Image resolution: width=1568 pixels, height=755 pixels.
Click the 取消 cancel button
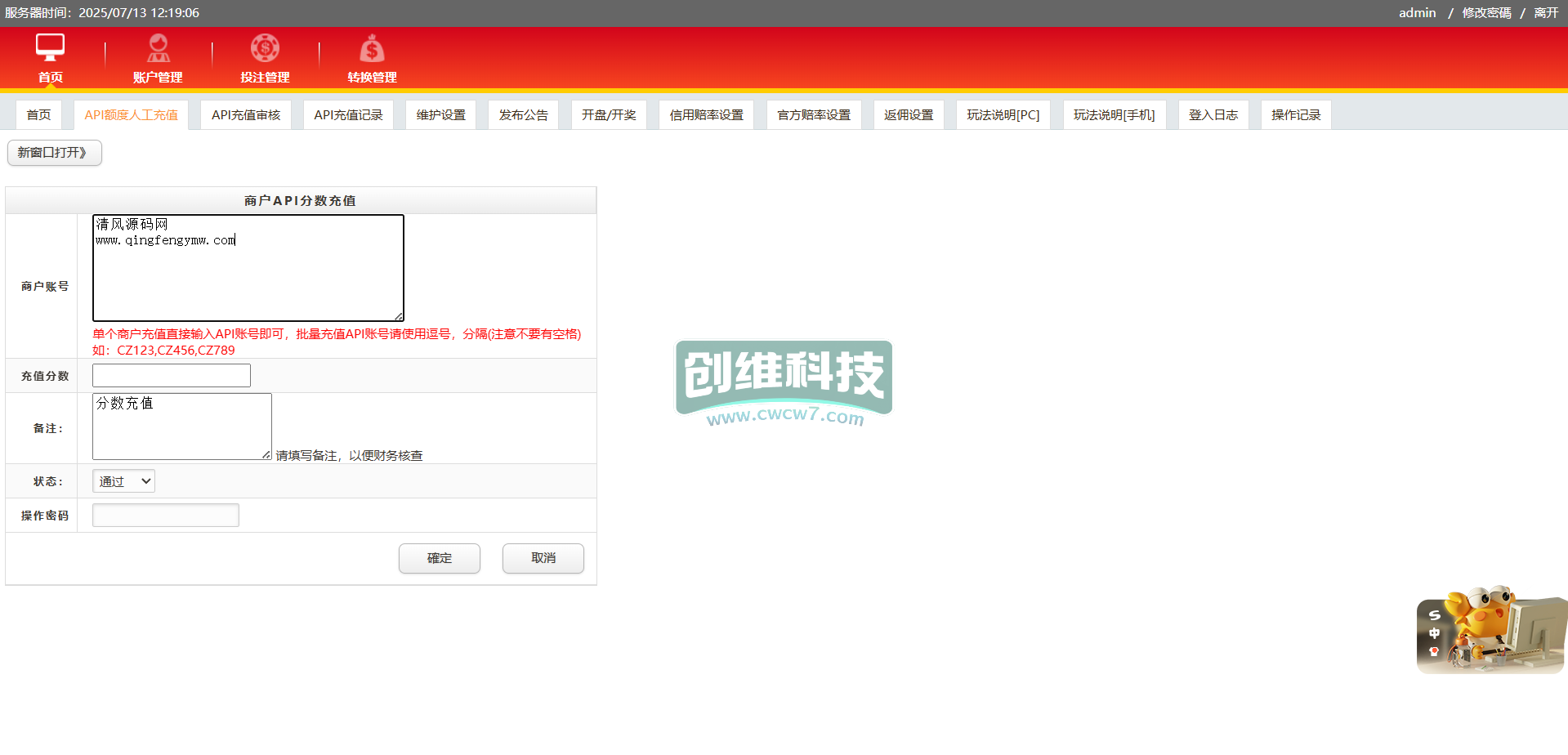[x=543, y=558]
